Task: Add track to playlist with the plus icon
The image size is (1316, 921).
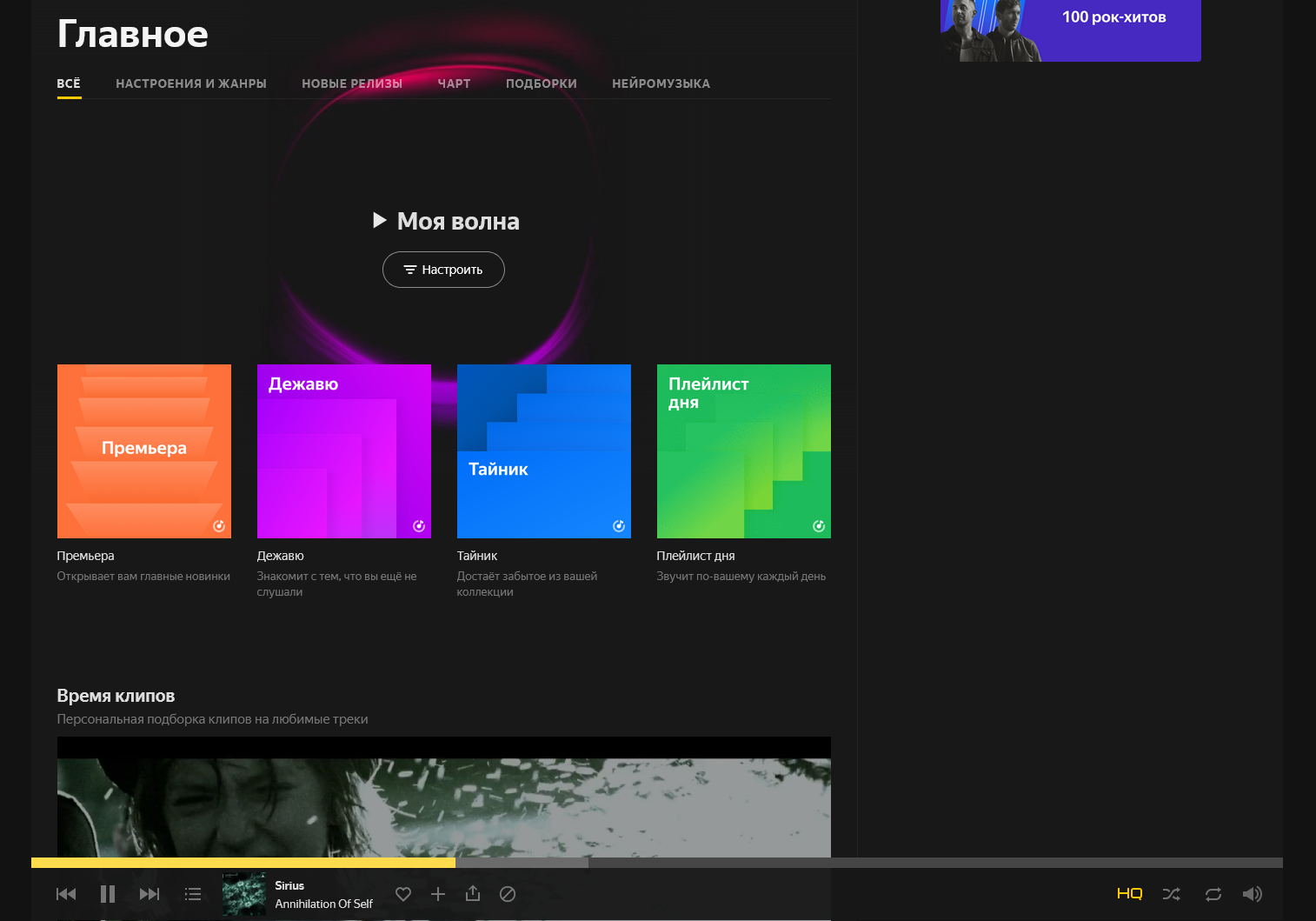Action: click(438, 894)
